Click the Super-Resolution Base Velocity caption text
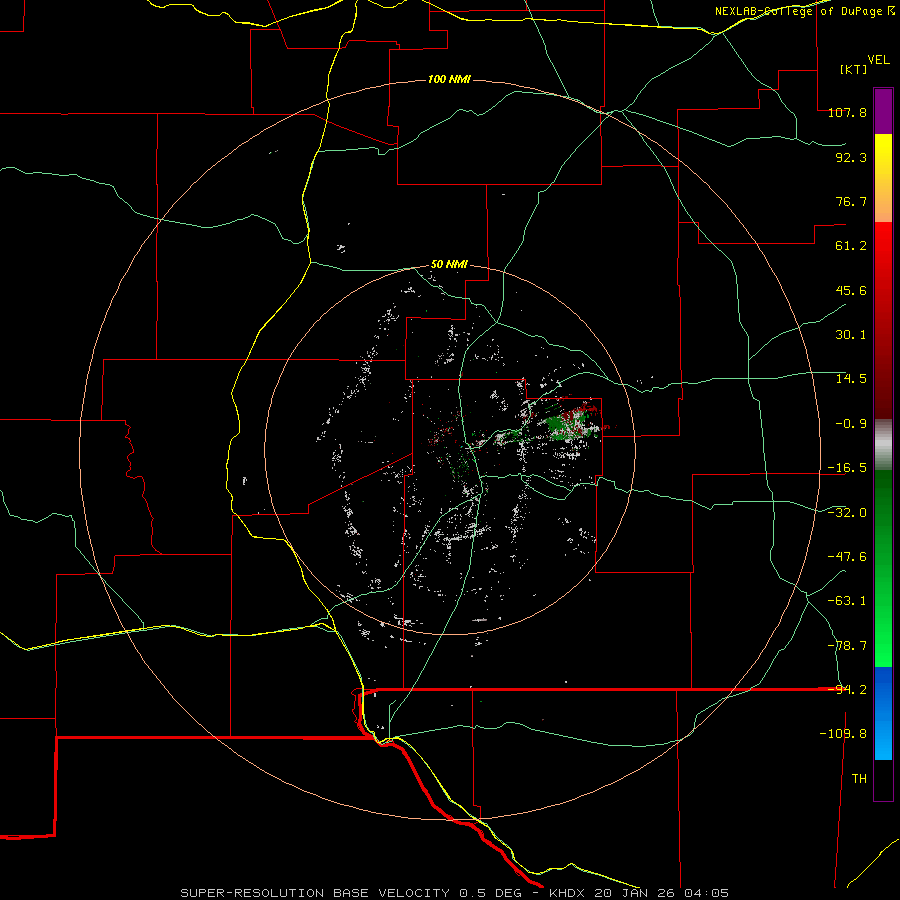The height and width of the screenshot is (900, 900). [454, 893]
